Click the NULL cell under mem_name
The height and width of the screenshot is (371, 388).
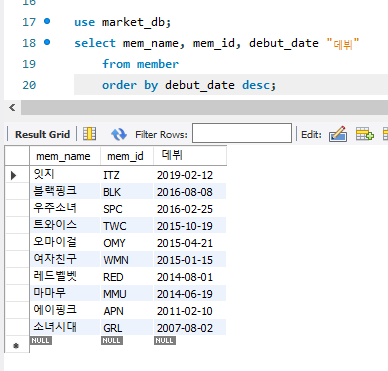41,340
